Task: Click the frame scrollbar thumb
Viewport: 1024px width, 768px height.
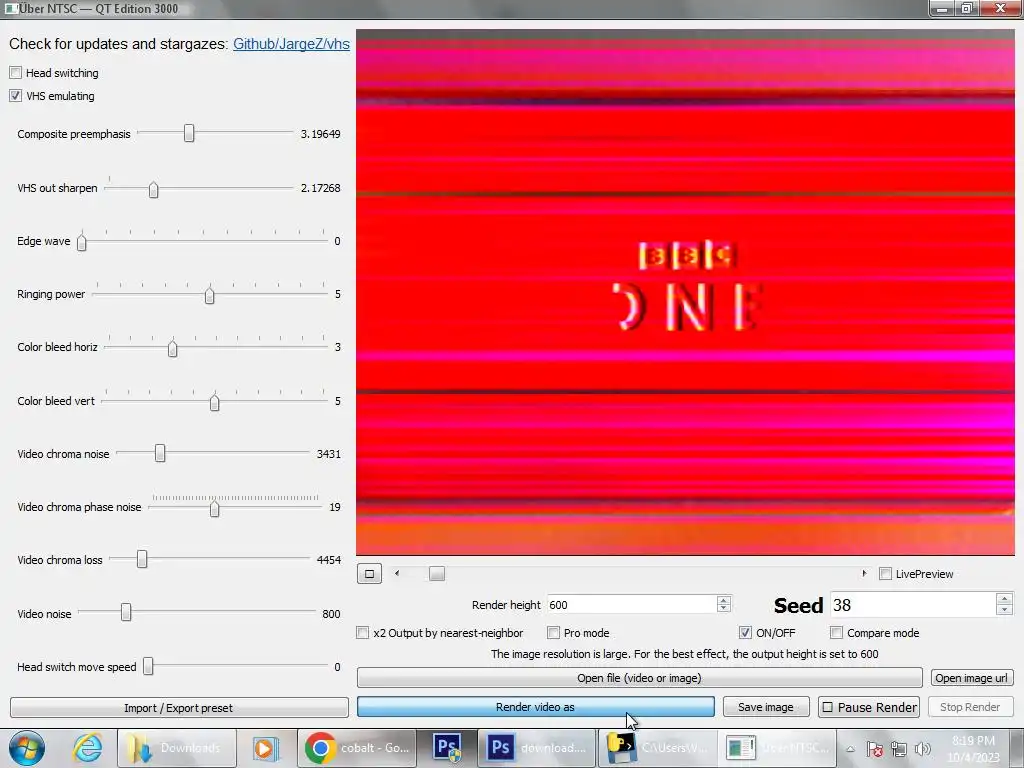Action: point(437,573)
